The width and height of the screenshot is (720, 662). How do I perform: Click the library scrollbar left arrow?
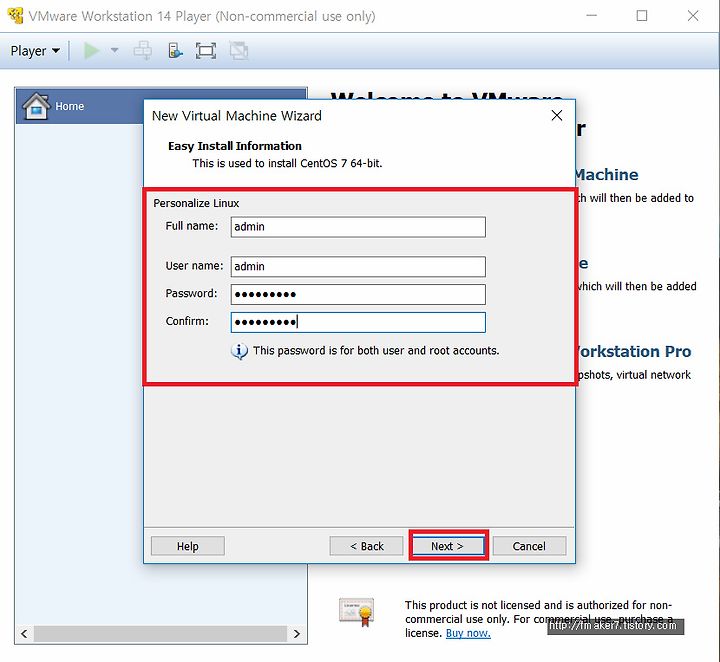(24, 634)
